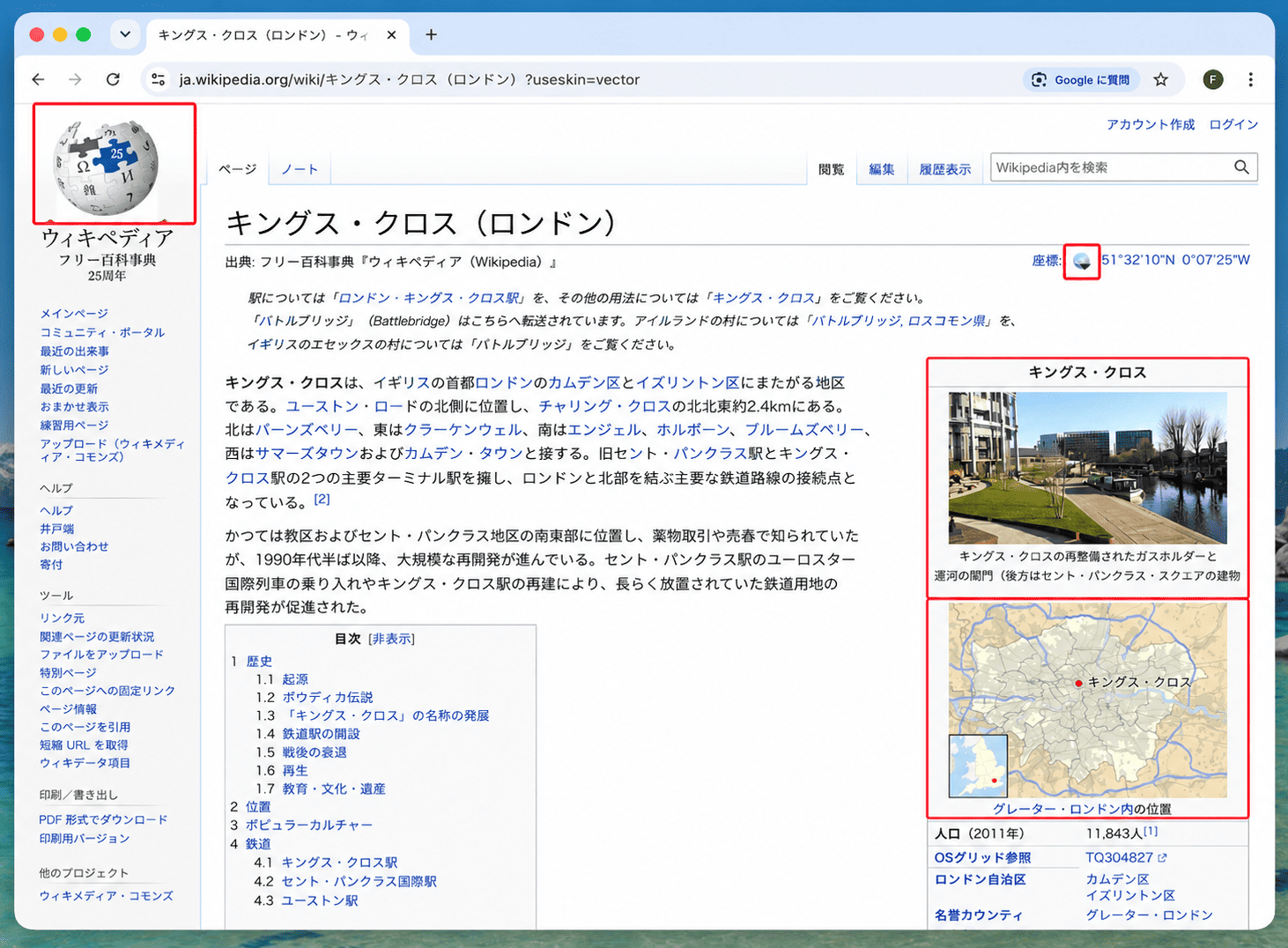
Task: Close the キングス・クロス browser tab
Action: pyautogui.click(x=391, y=35)
